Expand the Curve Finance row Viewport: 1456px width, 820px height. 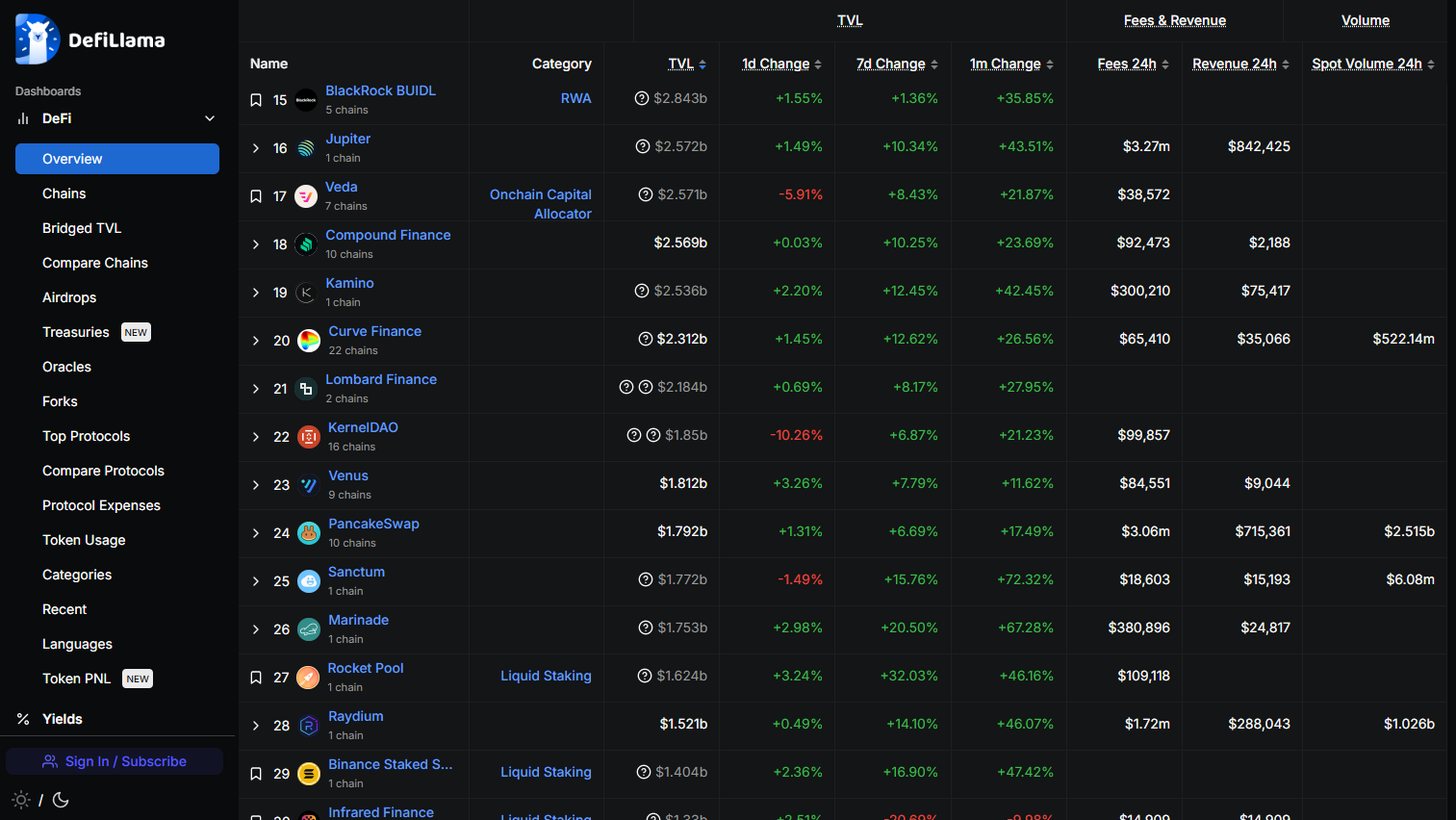pyautogui.click(x=256, y=341)
